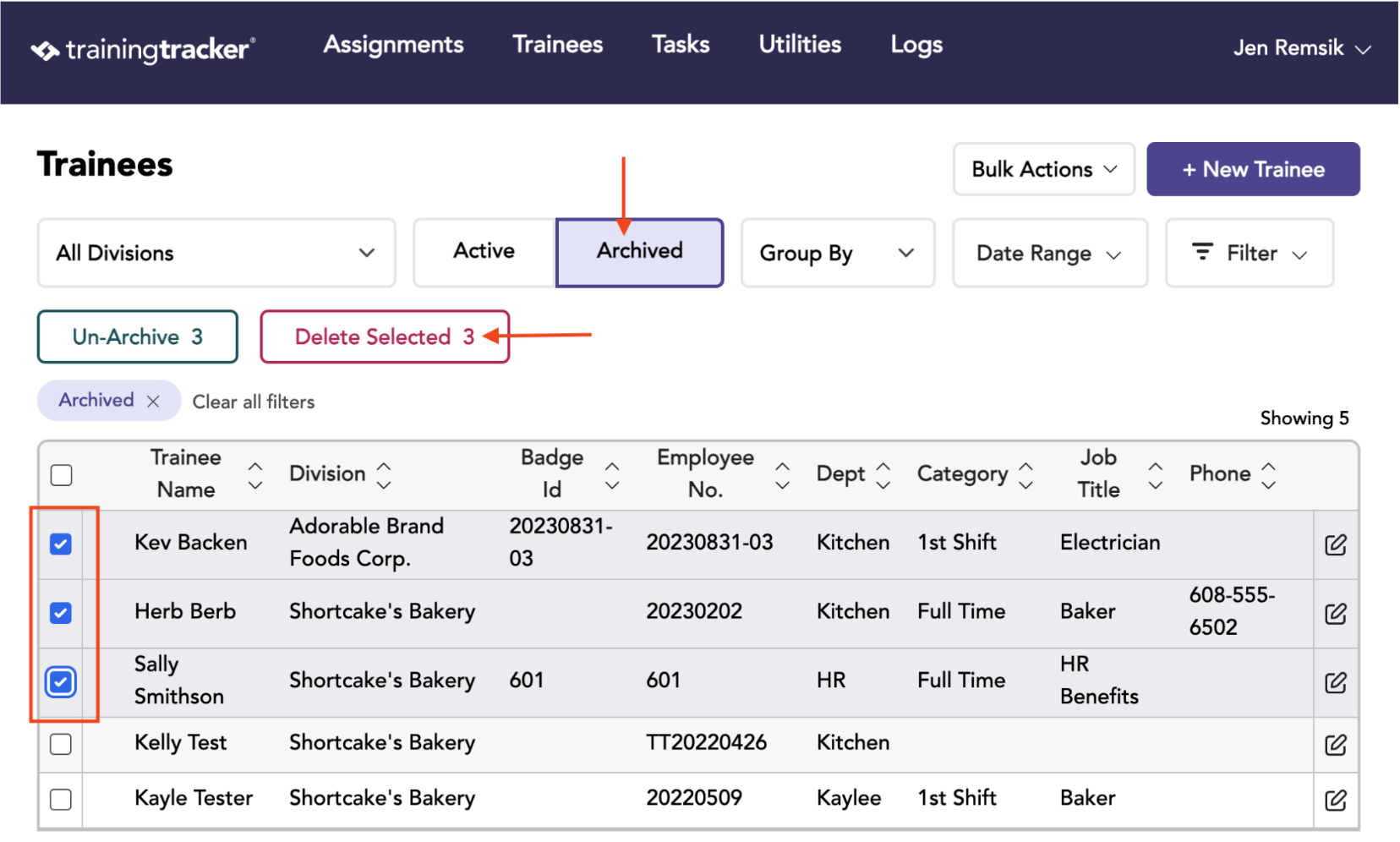
Task: Click the HR Benefits job title
Action: 1099,681
